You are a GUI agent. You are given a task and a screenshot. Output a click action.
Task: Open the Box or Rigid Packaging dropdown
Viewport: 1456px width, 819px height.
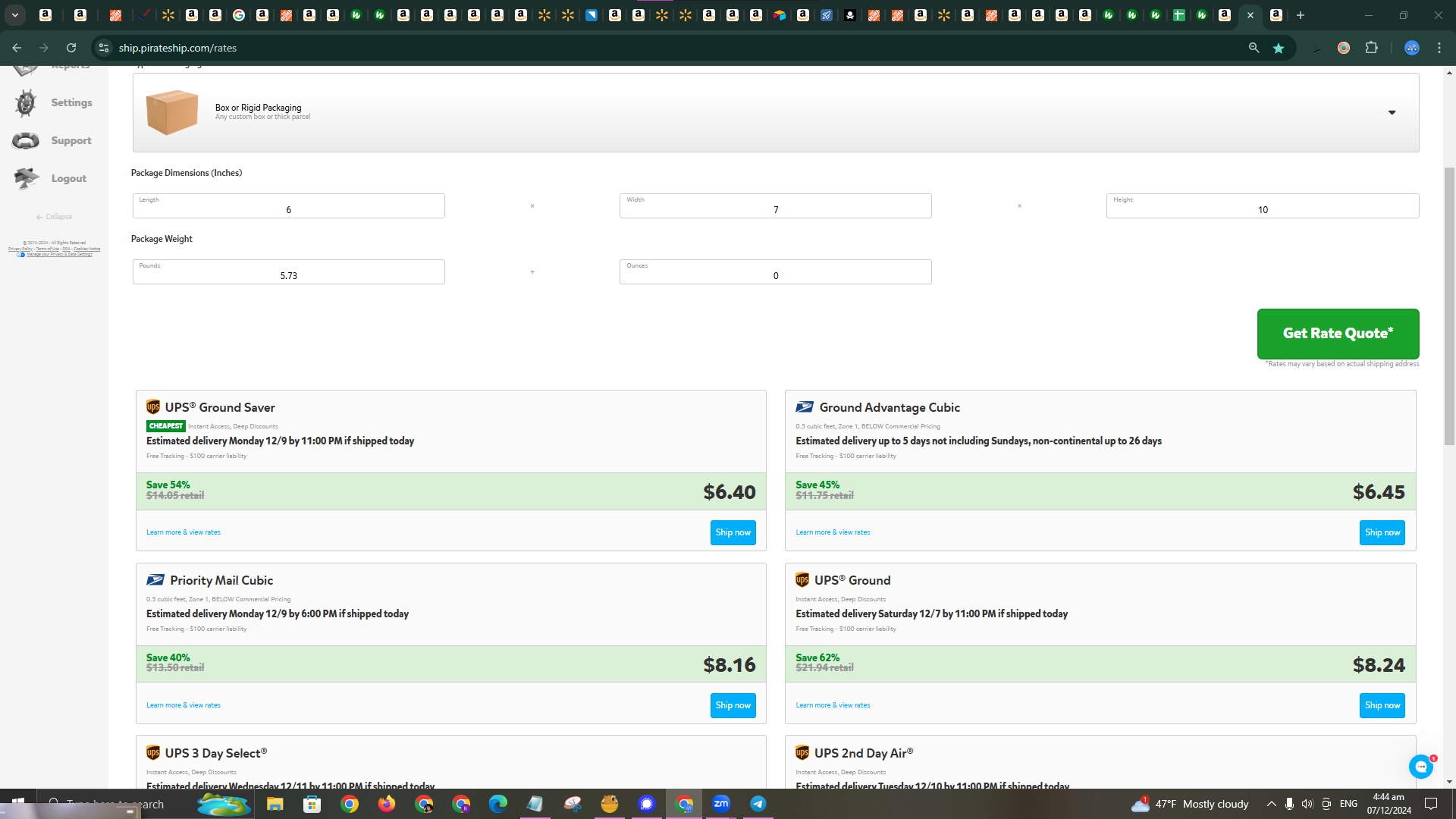[x=776, y=113]
